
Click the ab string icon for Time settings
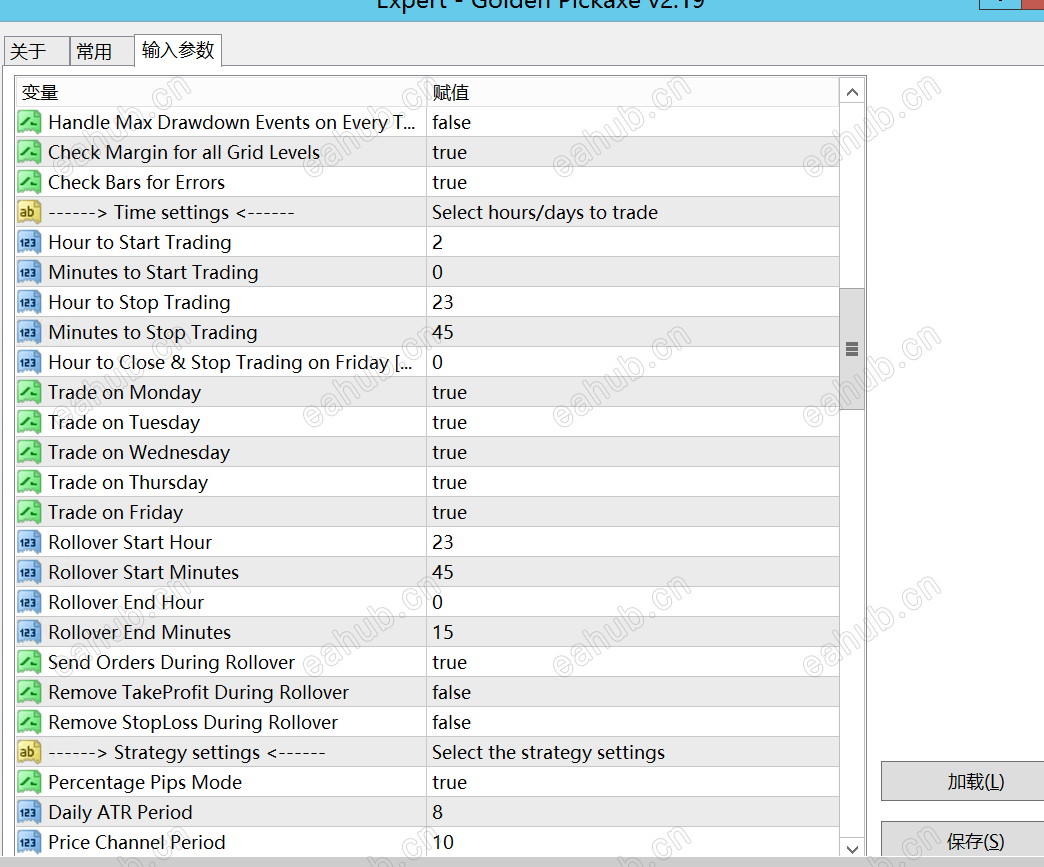coord(29,212)
